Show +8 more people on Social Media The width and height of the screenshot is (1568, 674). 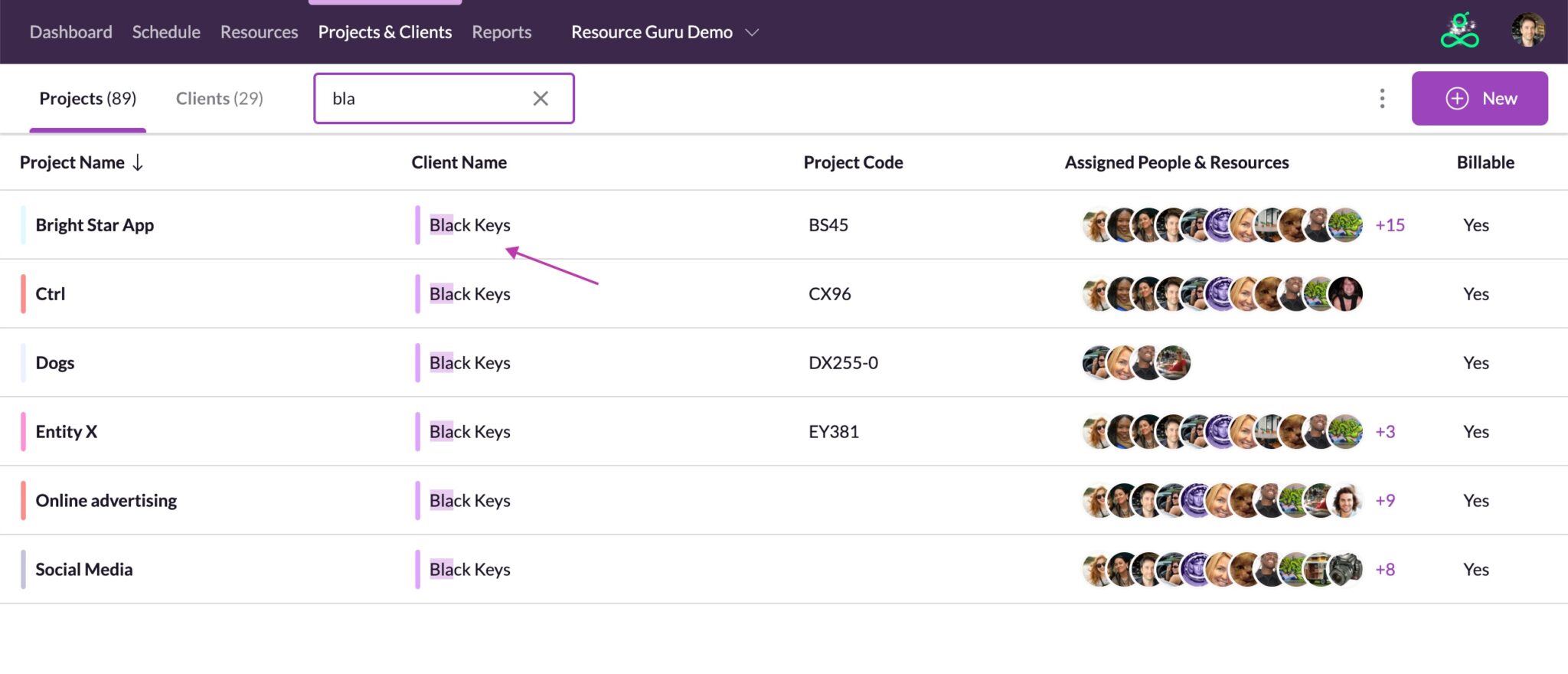[x=1385, y=570]
